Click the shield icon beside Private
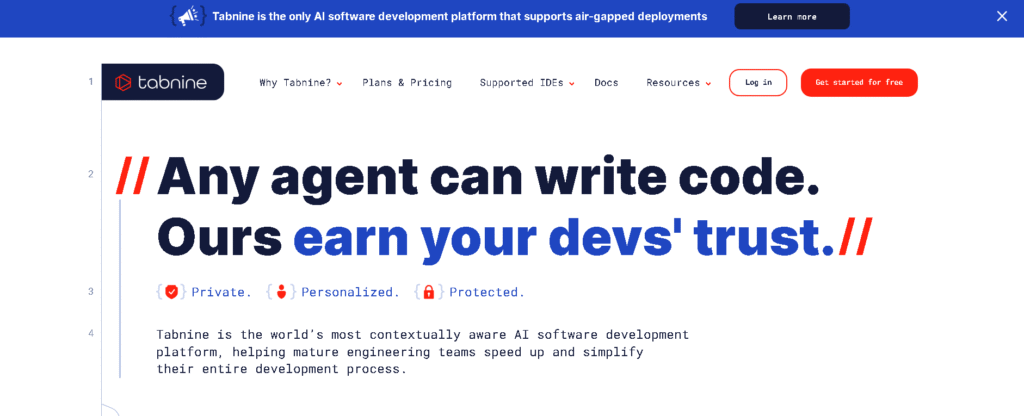This screenshot has width=1024, height=416. (172, 292)
